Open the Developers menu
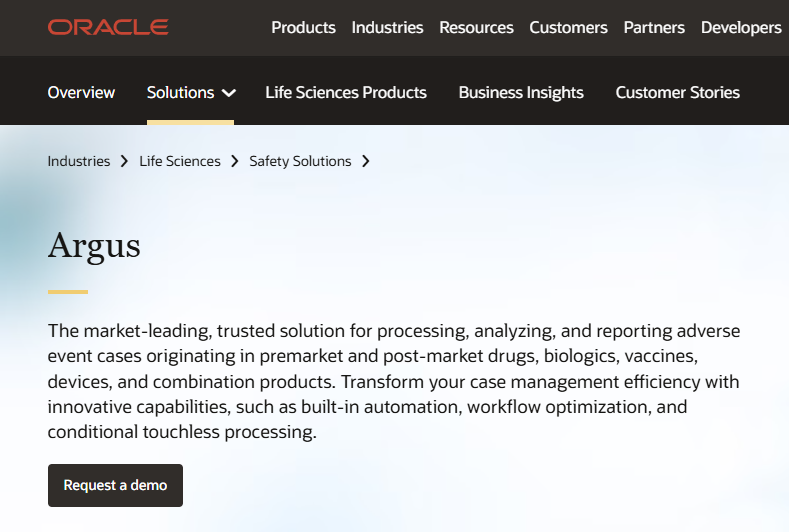 [741, 27]
